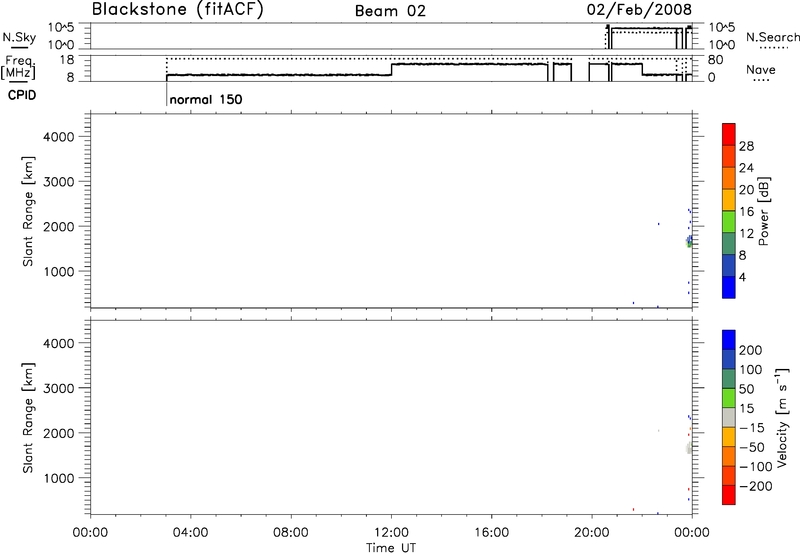Click the "N.Search" legend label
800x554 pixels.
[772, 37]
